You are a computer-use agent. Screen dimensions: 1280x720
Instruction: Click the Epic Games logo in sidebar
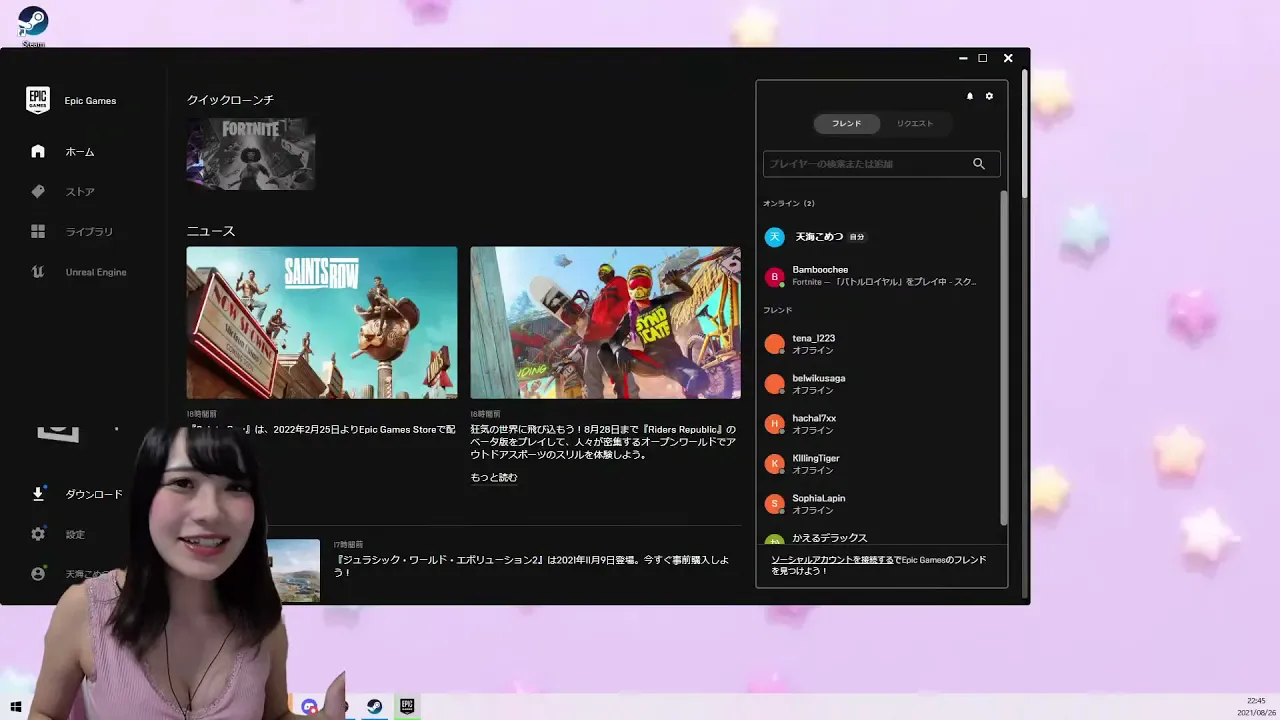coord(38,100)
